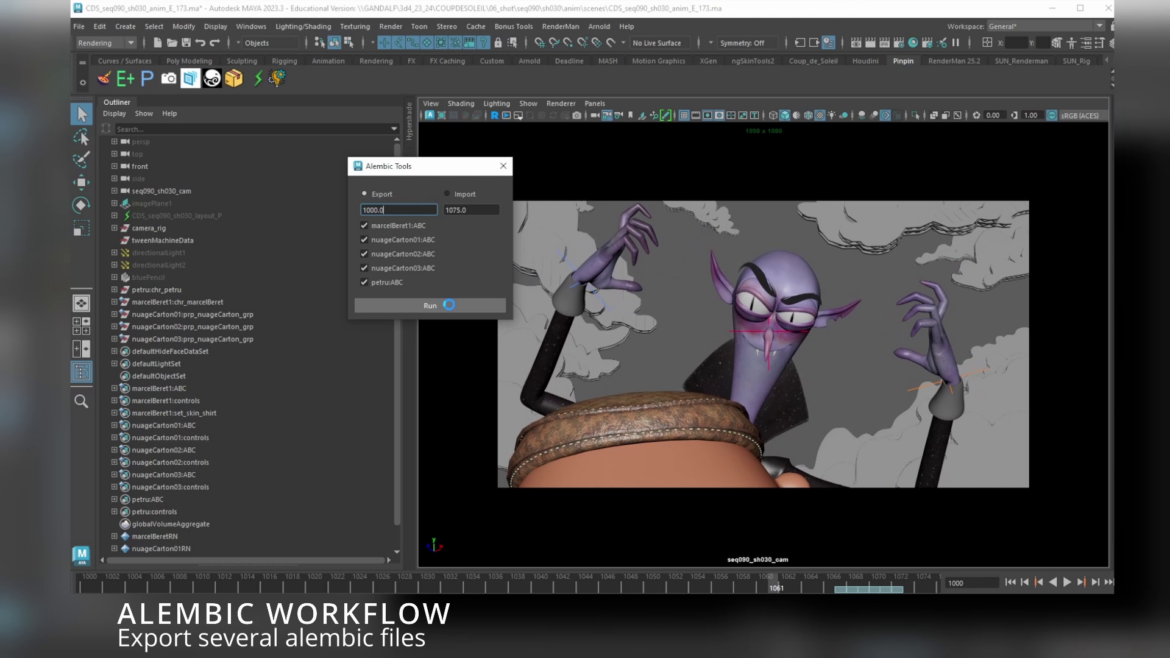This screenshot has width=1170, height=658.
Task: Activate the Move tool in the toolbox
Action: click(81, 182)
